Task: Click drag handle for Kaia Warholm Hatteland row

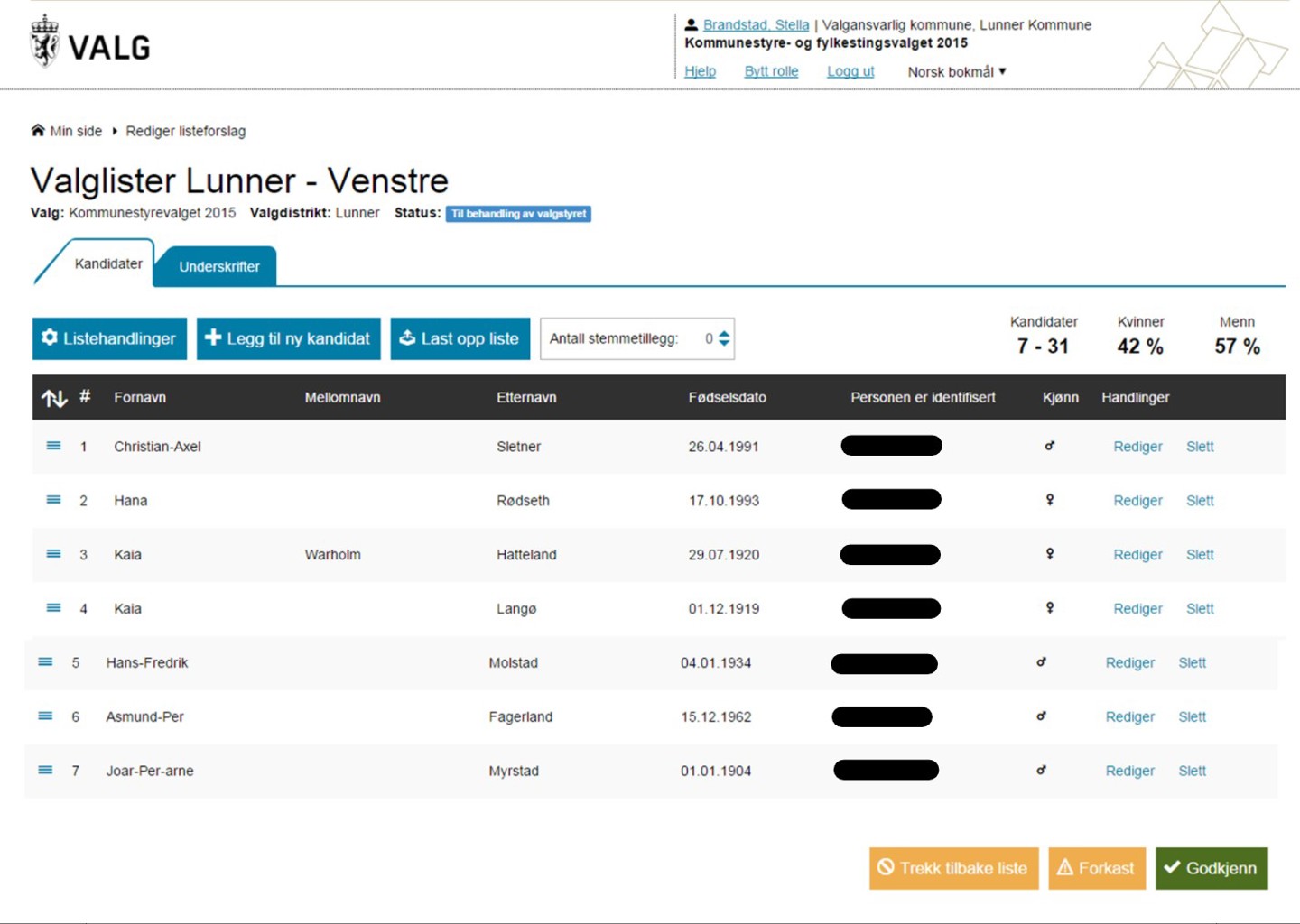Action: 53,554
